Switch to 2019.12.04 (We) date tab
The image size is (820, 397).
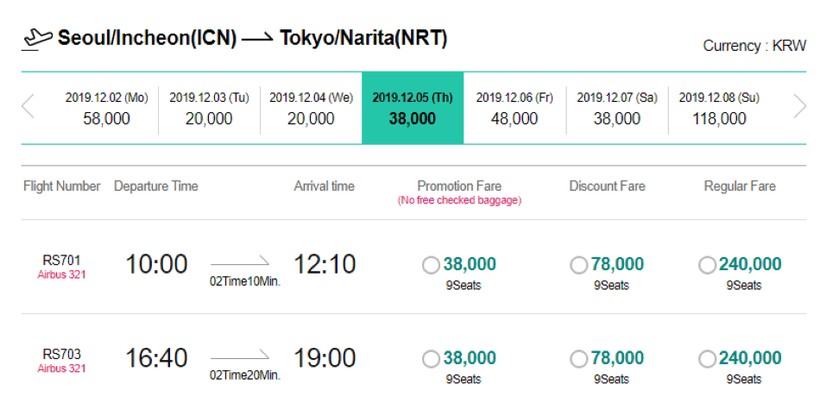point(311,108)
